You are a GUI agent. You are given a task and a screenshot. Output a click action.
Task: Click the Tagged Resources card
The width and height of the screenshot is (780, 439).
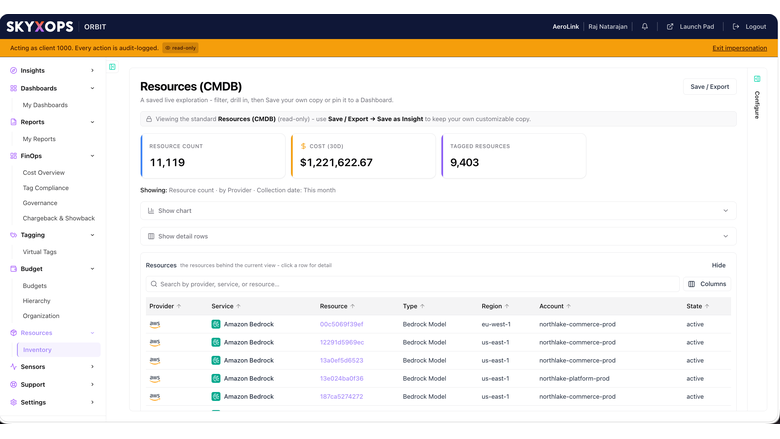(513, 156)
